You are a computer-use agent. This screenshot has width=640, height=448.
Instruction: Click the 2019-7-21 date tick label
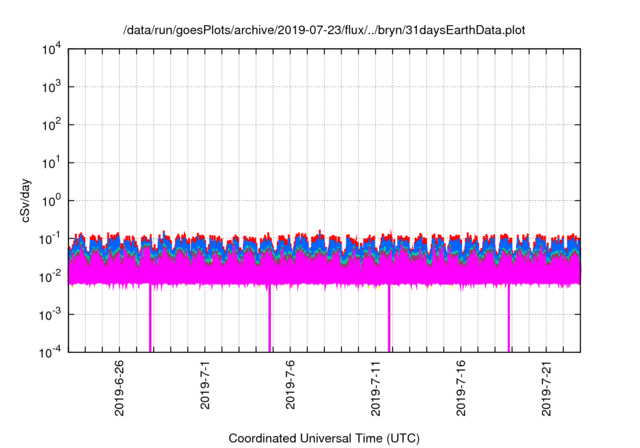(x=547, y=388)
